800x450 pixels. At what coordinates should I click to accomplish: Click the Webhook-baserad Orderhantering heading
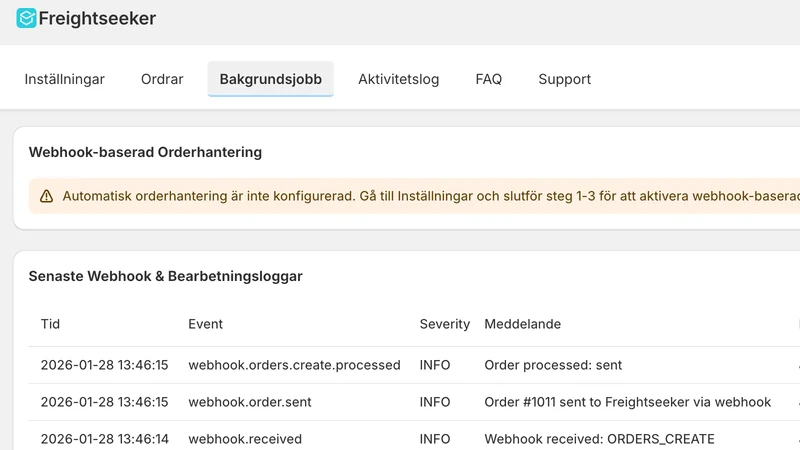(x=145, y=152)
